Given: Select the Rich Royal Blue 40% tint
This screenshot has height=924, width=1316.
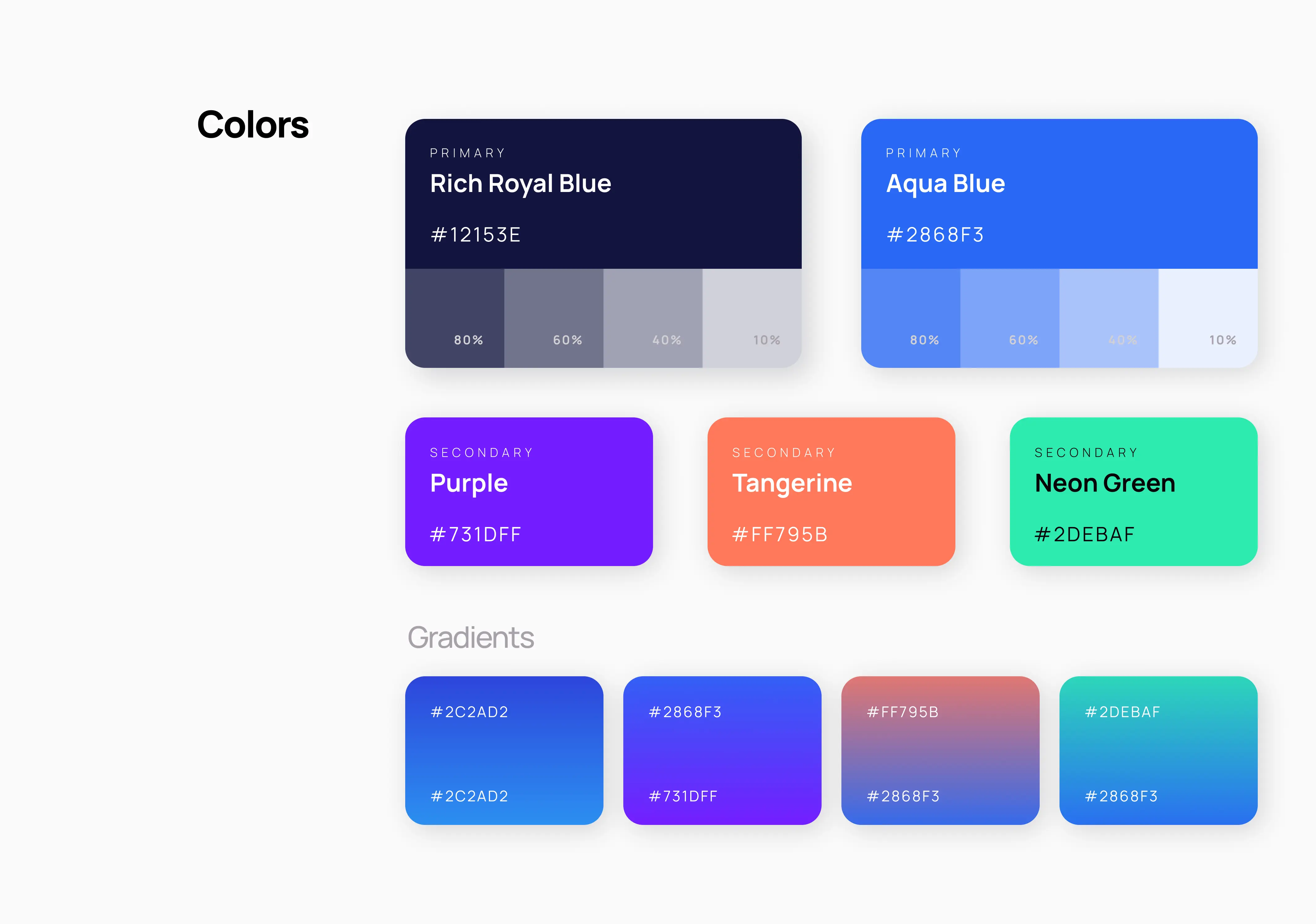Looking at the screenshot, I should pyautogui.click(x=653, y=318).
